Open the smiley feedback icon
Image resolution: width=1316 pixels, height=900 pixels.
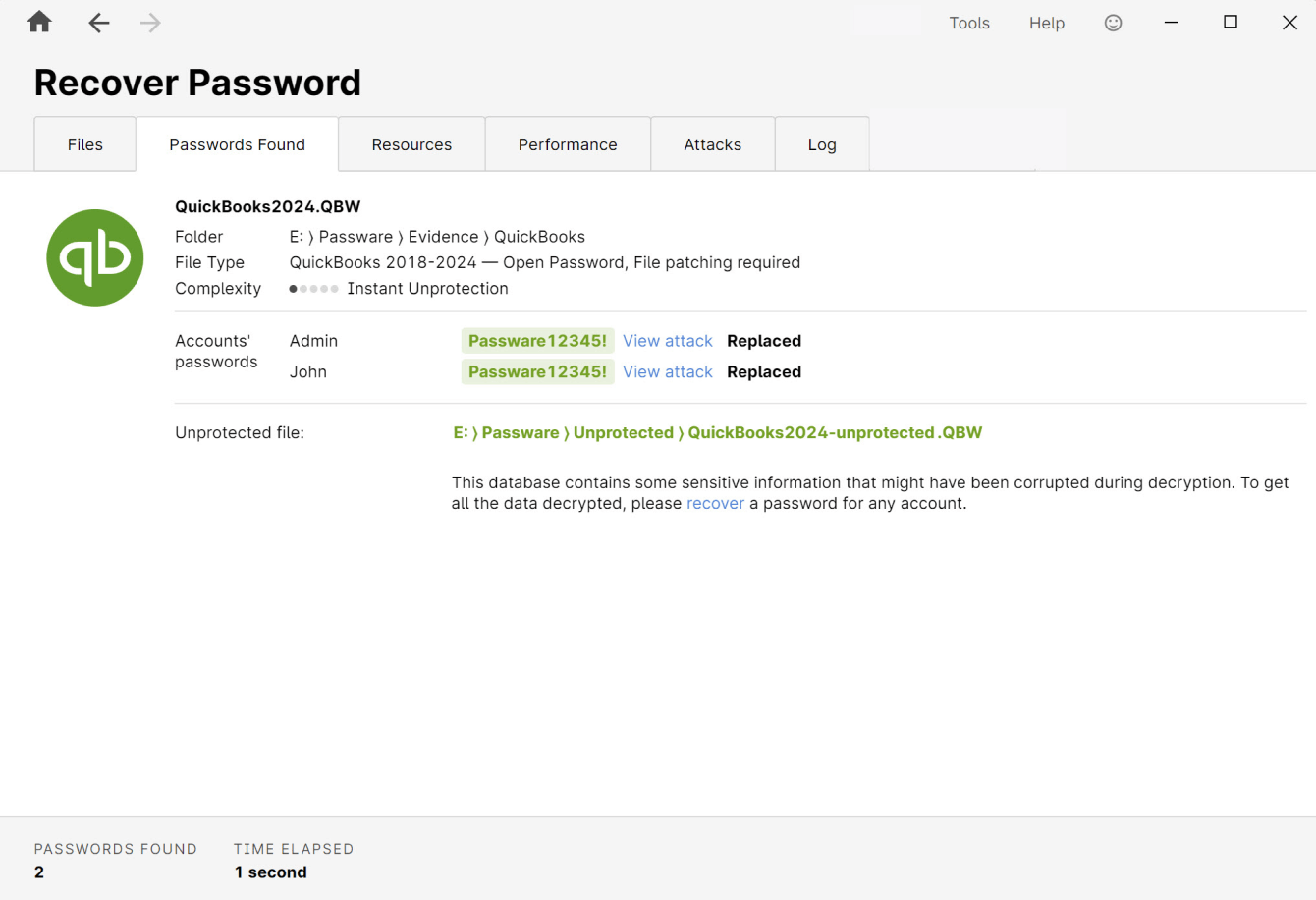(1113, 23)
